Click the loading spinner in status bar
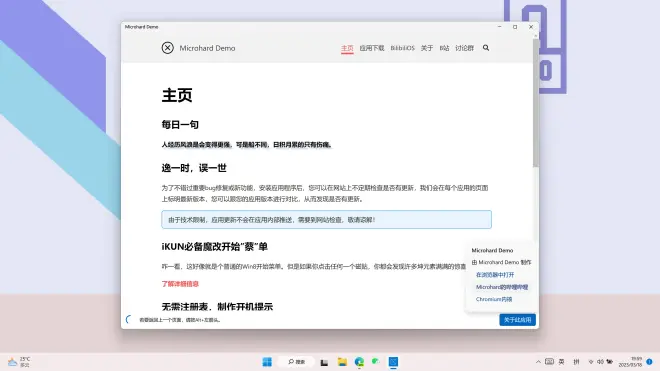Image resolution: width=660 pixels, height=371 pixels. click(129, 320)
